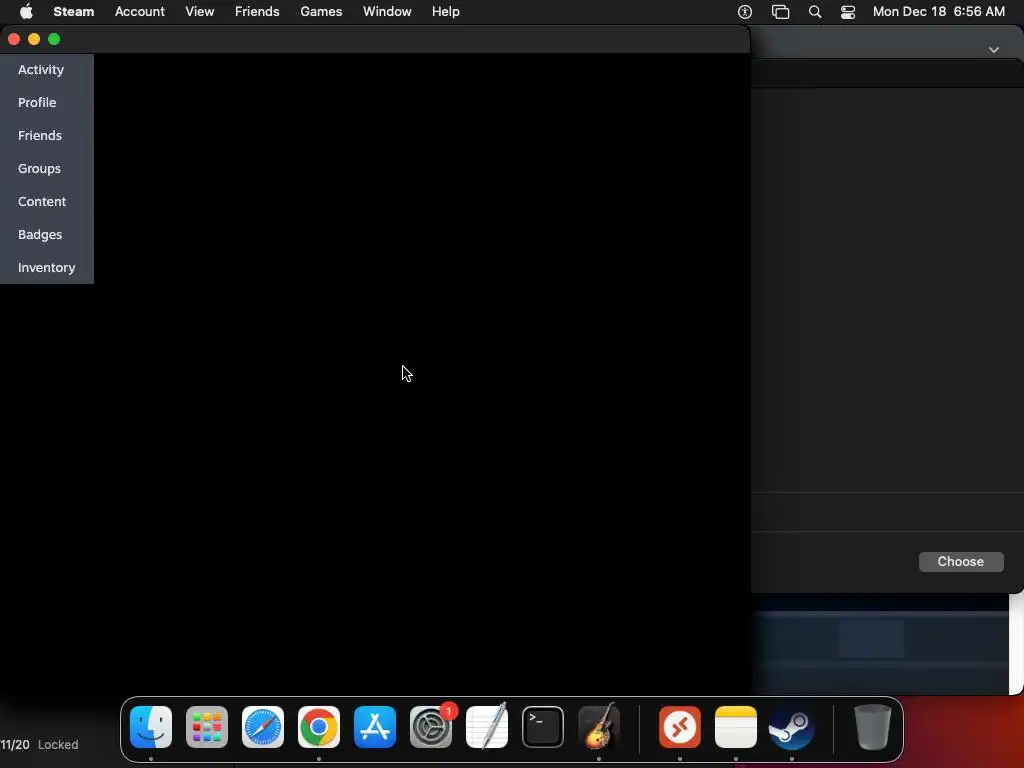Click the date and time clock
This screenshot has width=1024, height=768.
938,12
